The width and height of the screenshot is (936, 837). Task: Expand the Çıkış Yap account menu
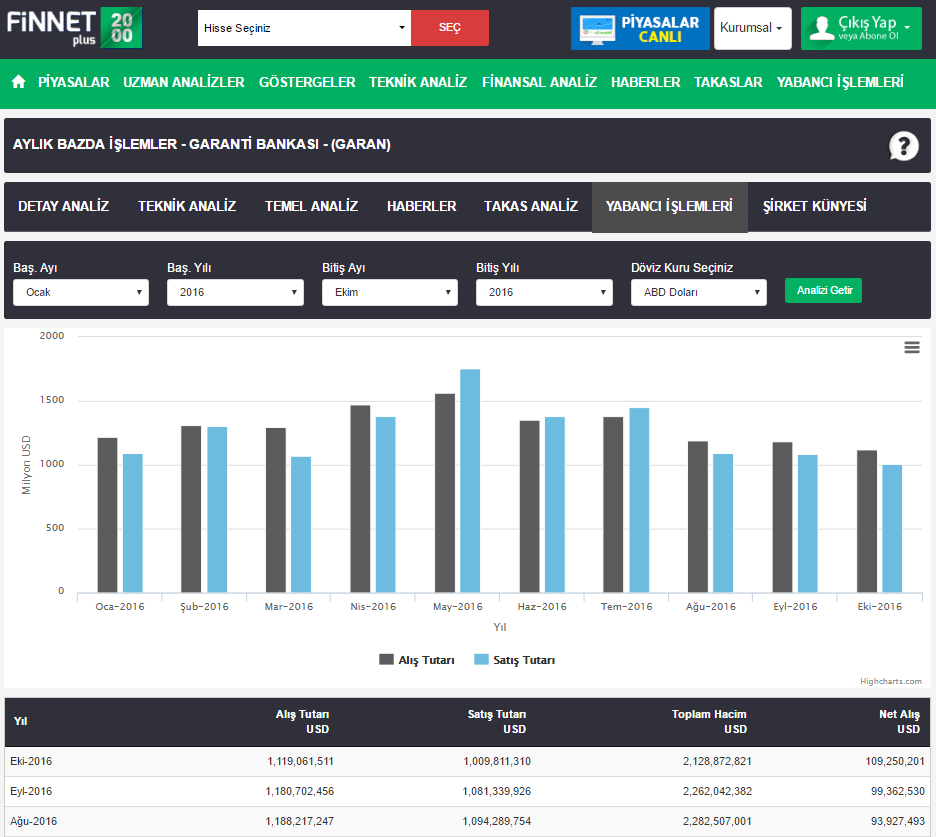pyautogui.click(x=861, y=28)
